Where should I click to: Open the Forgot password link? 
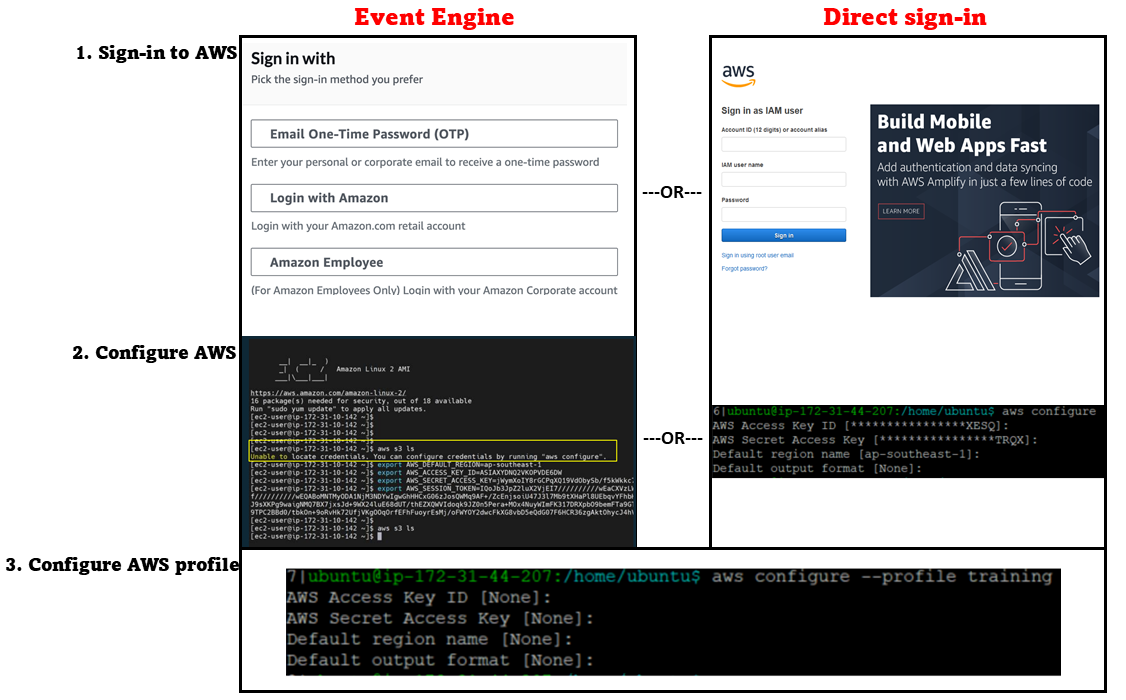(x=744, y=269)
